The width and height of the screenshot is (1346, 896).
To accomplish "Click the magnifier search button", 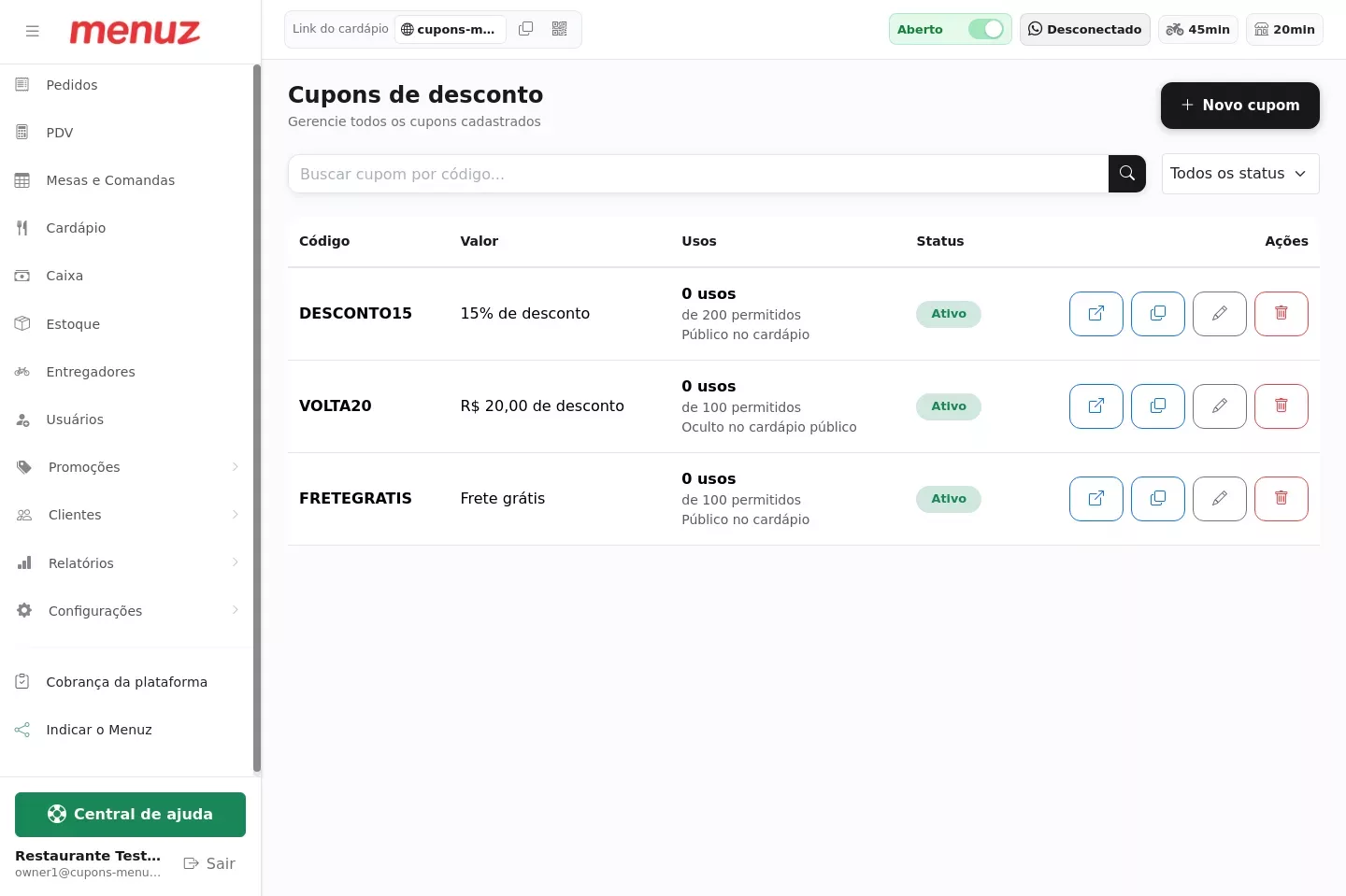I will coord(1127,174).
